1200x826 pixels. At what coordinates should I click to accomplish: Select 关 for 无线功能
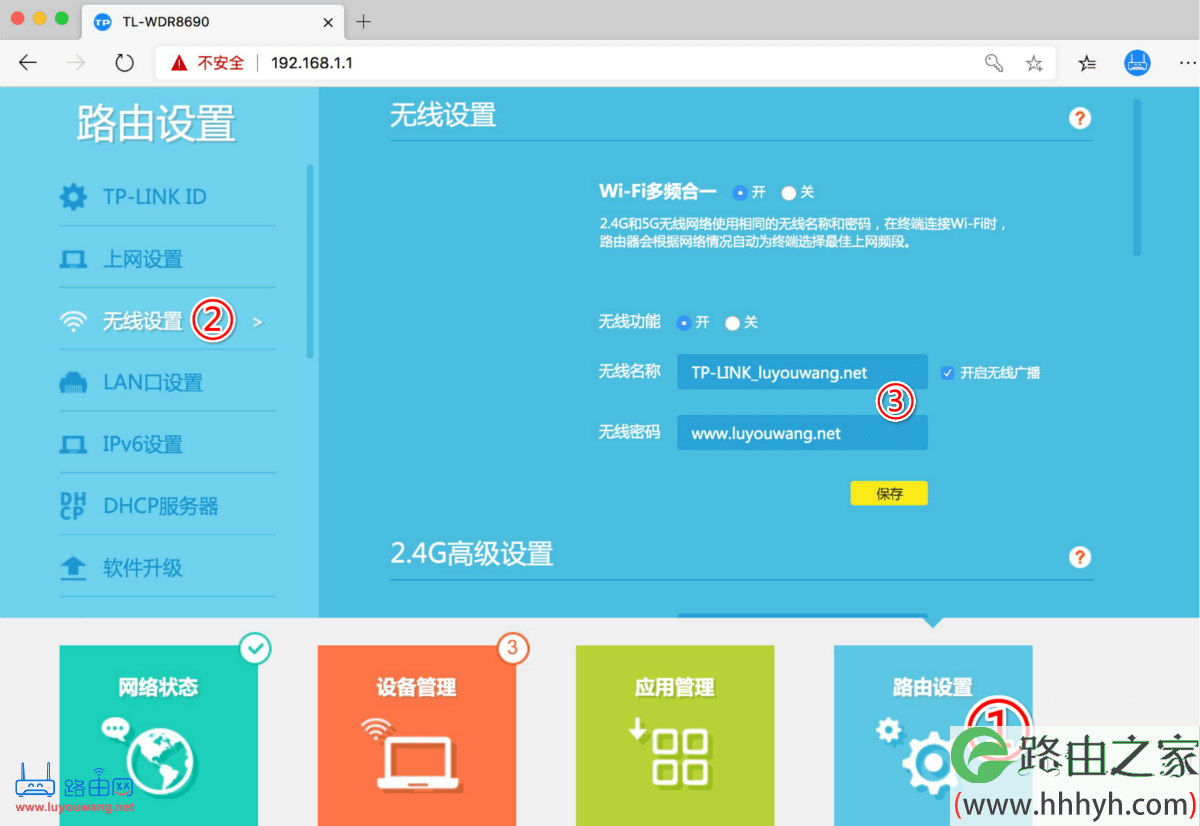click(732, 323)
